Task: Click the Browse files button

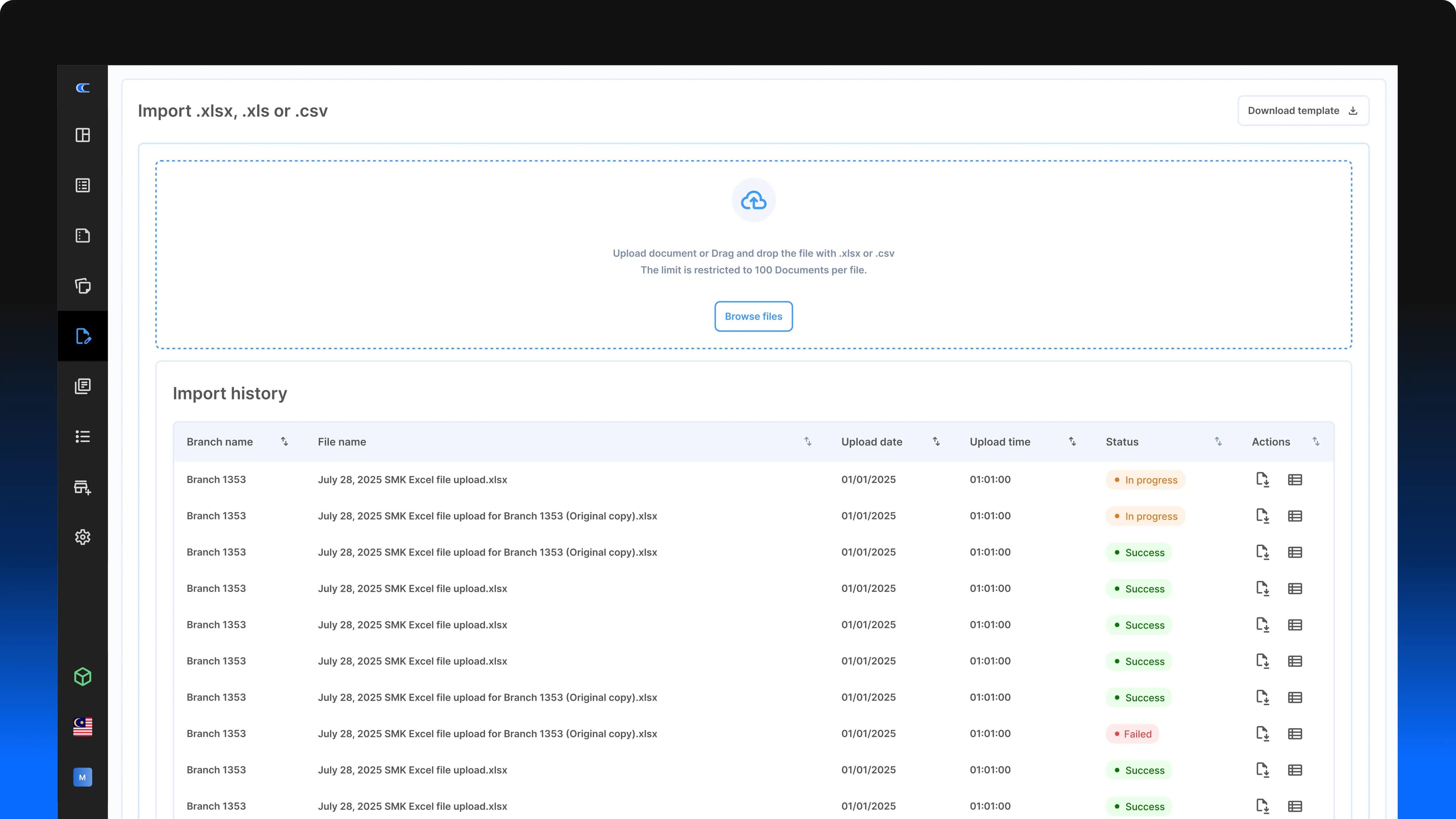Action: (753, 317)
